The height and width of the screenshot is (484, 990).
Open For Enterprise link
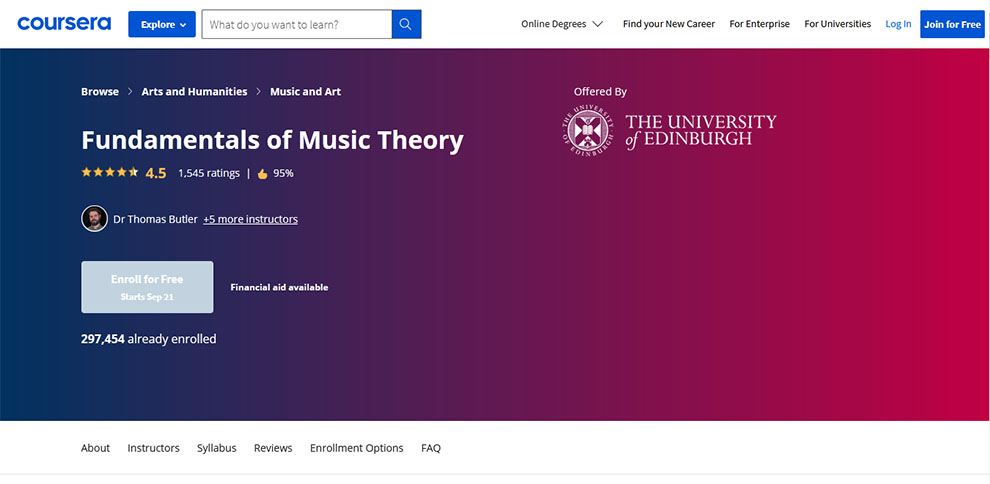pos(760,24)
